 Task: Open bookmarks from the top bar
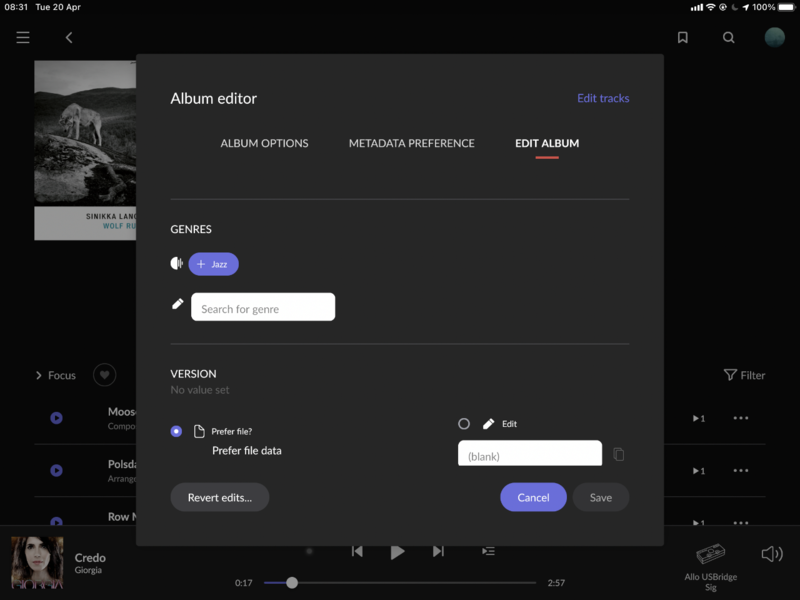tap(683, 38)
